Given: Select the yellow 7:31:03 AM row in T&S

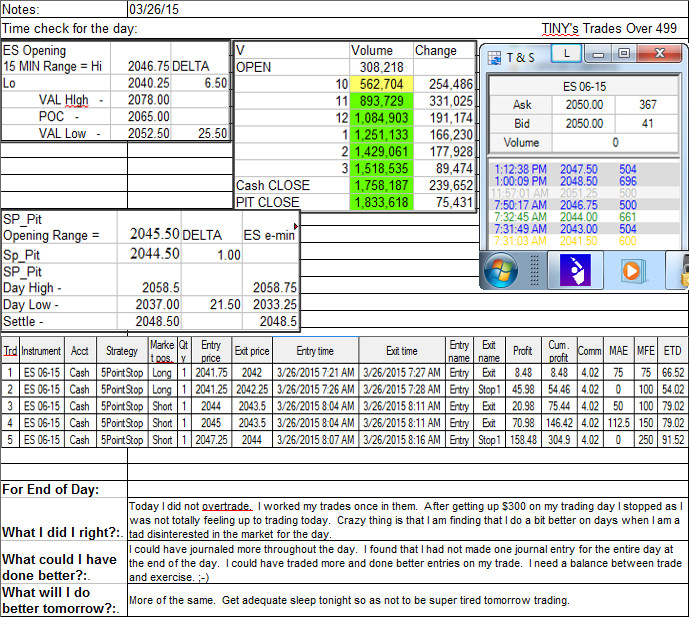Looking at the screenshot, I should tap(584, 240).
